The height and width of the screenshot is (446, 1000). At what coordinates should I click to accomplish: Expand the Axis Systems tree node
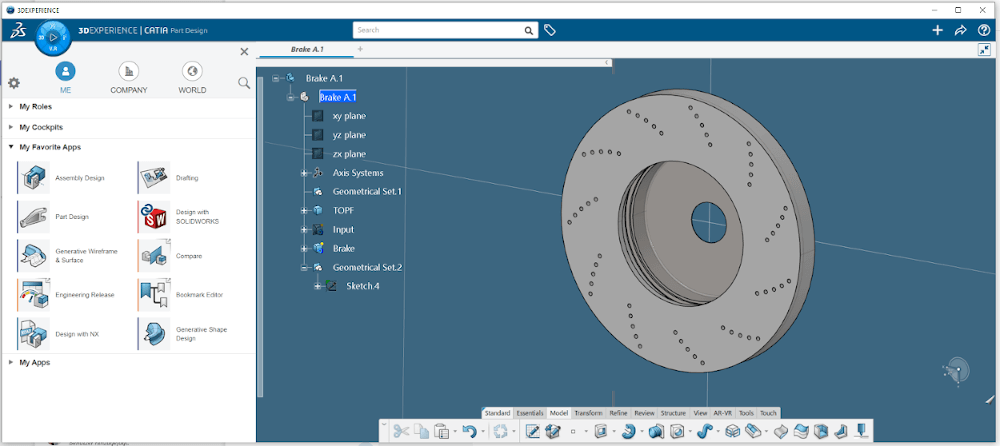pos(304,173)
